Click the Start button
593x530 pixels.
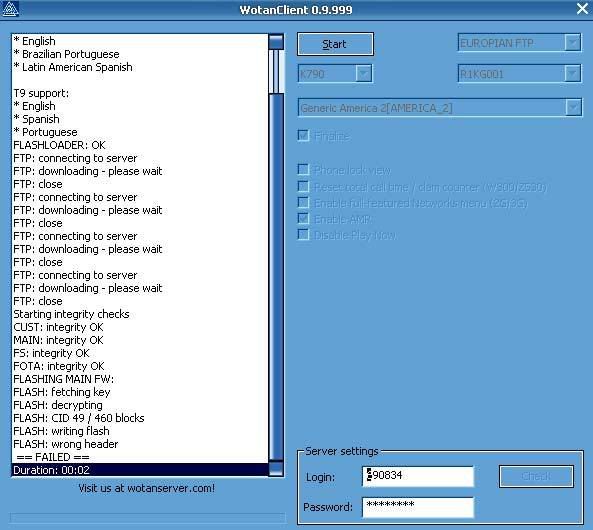pyautogui.click(x=335, y=44)
